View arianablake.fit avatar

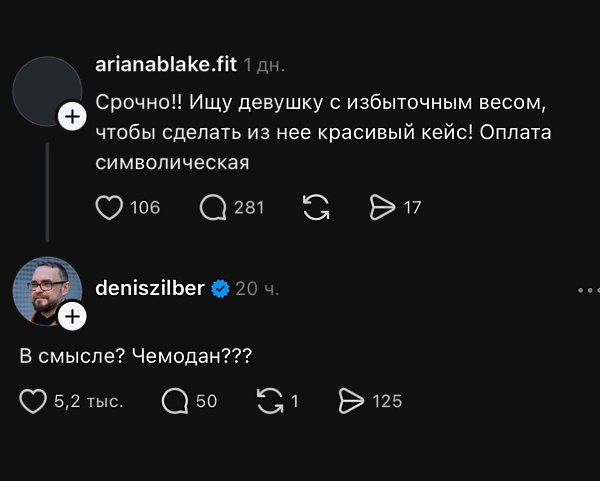47,91
